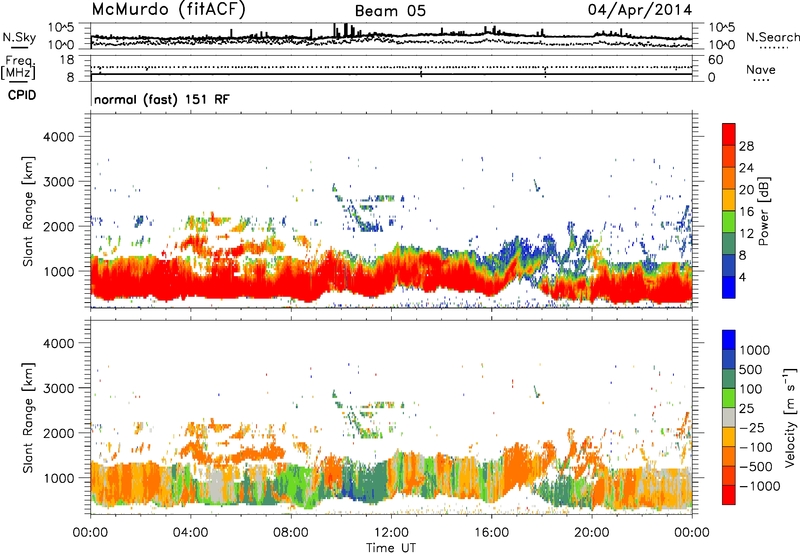Screen dimensions: 800x554
Task: Click the 3000 tick of velocity panel
Action: [59, 388]
